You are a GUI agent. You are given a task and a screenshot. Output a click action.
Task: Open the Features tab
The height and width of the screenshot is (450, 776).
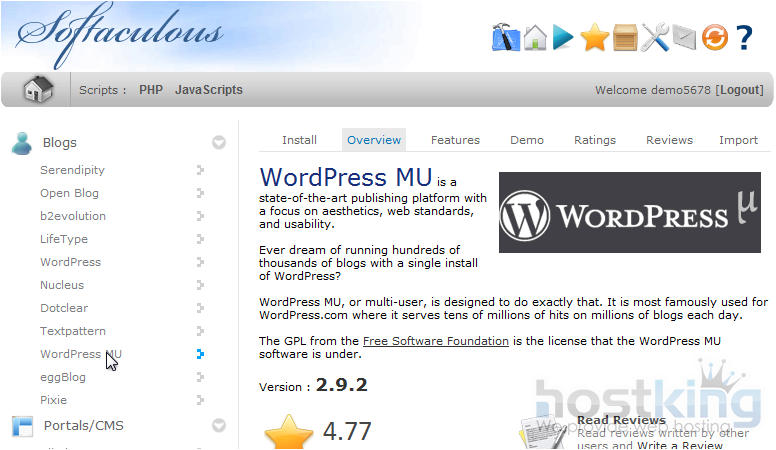coord(455,140)
